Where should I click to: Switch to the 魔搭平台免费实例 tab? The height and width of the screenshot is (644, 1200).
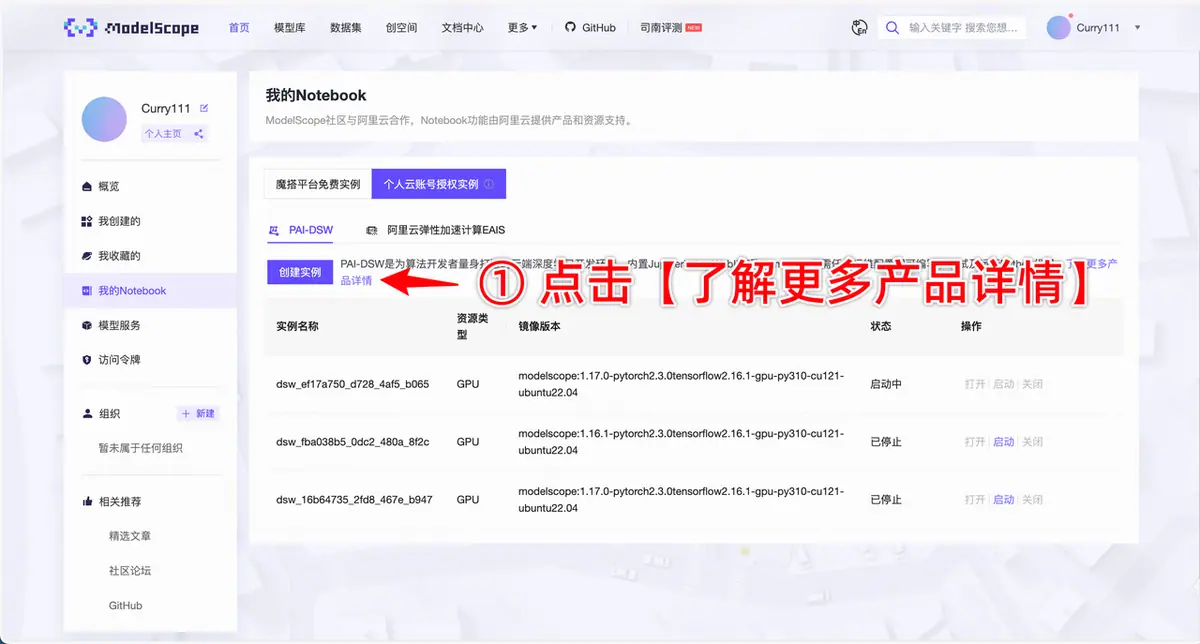click(x=318, y=184)
